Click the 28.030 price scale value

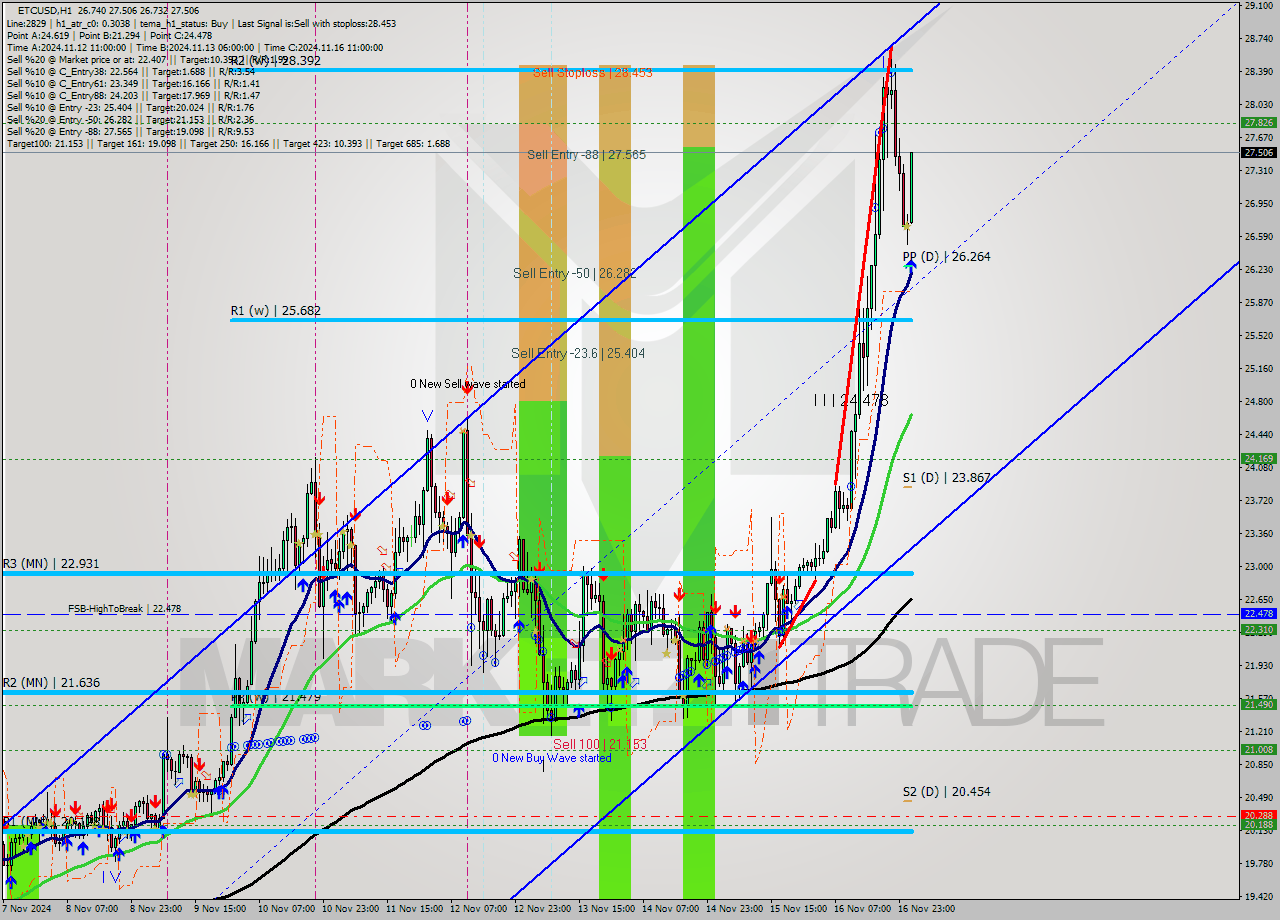(1258, 104)
